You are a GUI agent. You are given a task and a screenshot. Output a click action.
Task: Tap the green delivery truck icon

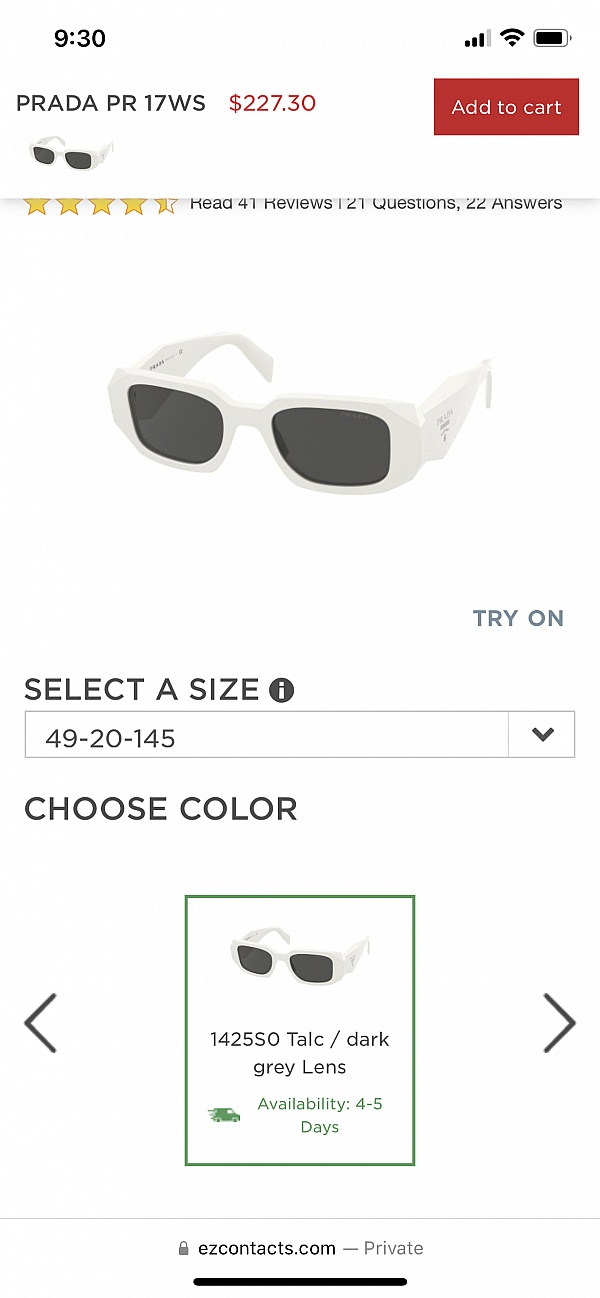[224, 1114]
